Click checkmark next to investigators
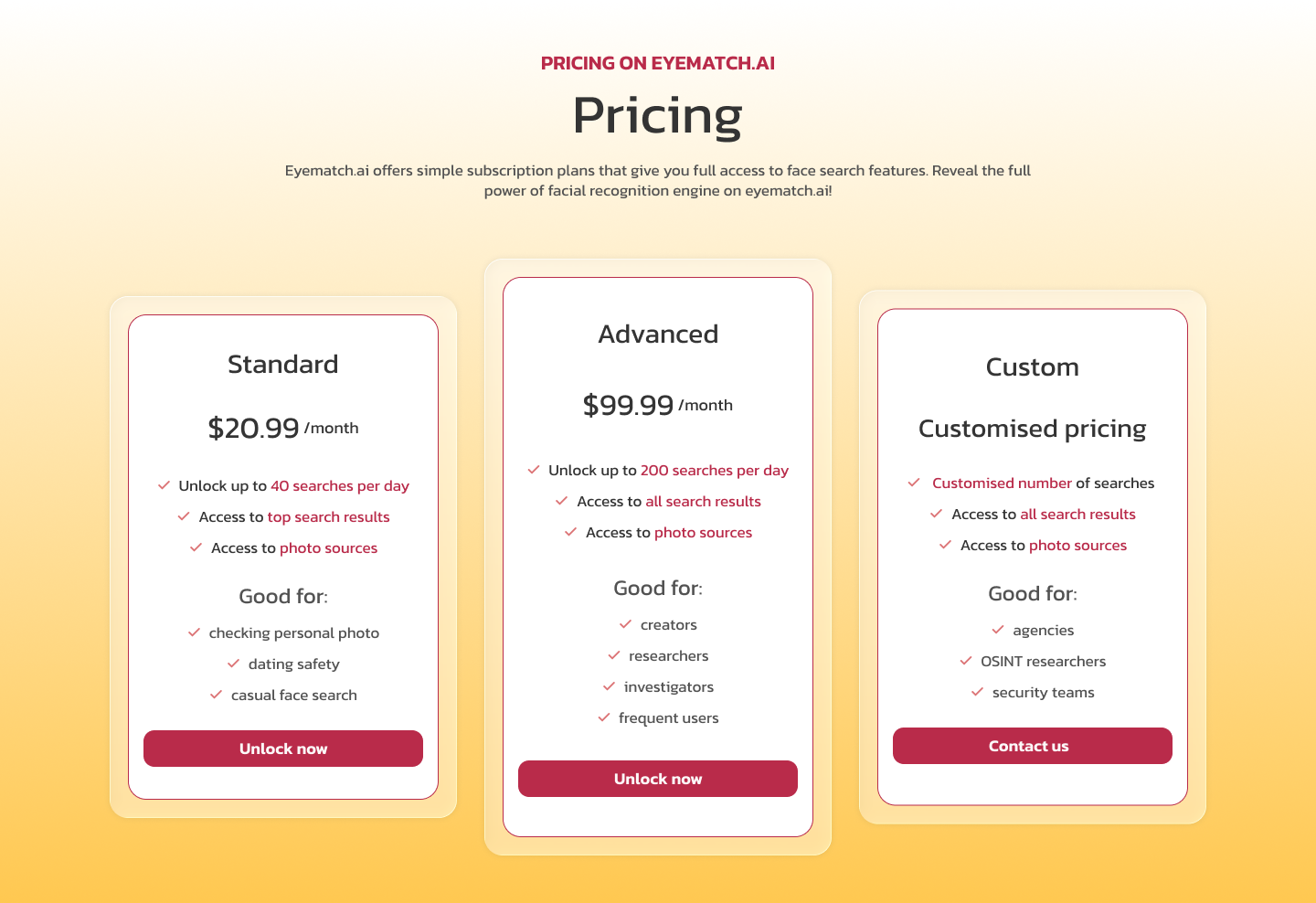This screenshot has height=903, width=1316. coord(609,686)
